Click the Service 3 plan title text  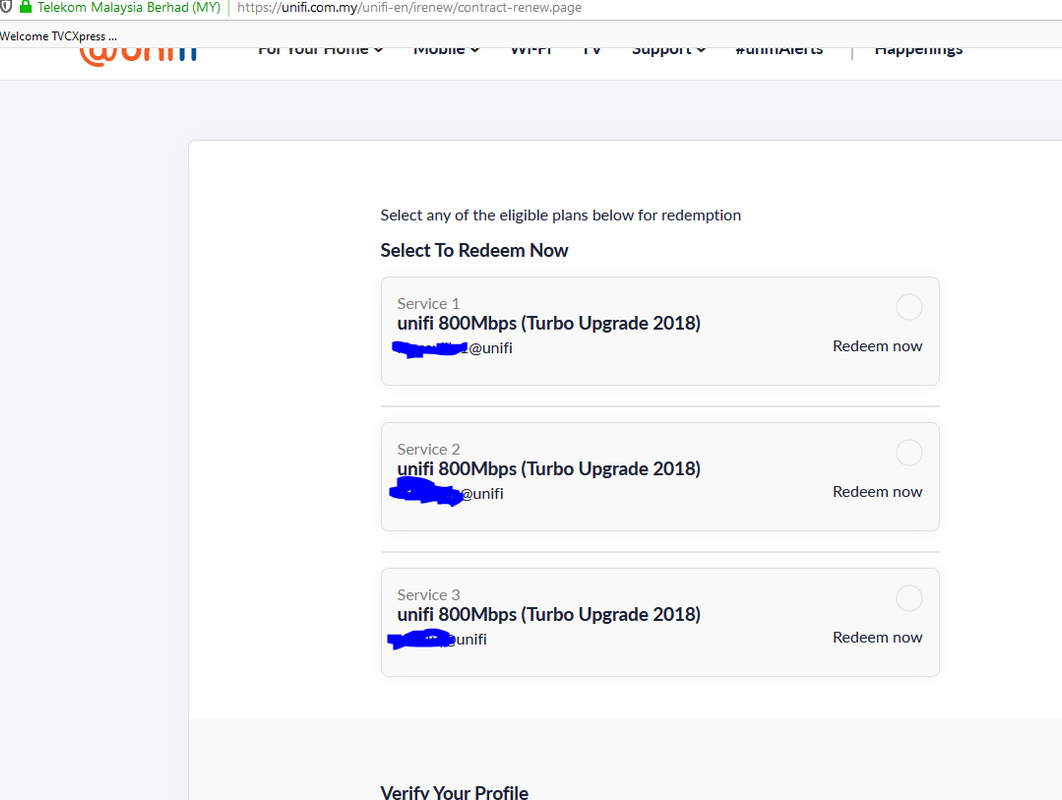[x=549, y=614]
